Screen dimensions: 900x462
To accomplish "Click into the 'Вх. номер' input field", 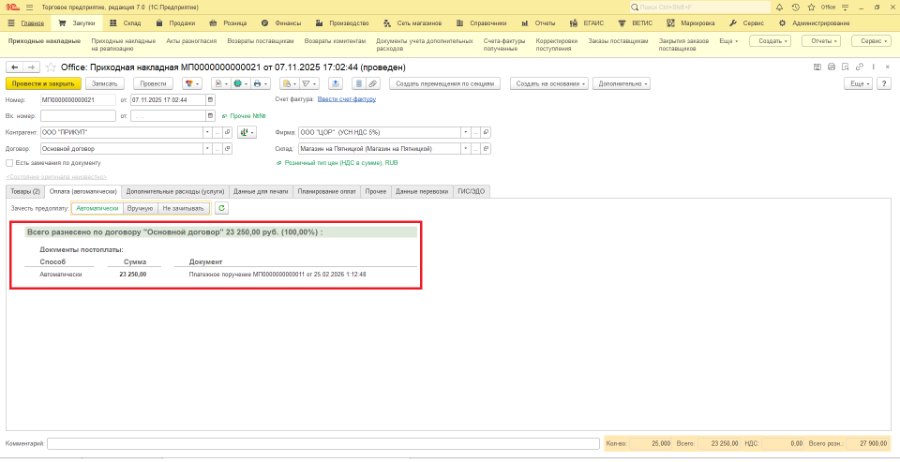I will [x=78, y=115].
